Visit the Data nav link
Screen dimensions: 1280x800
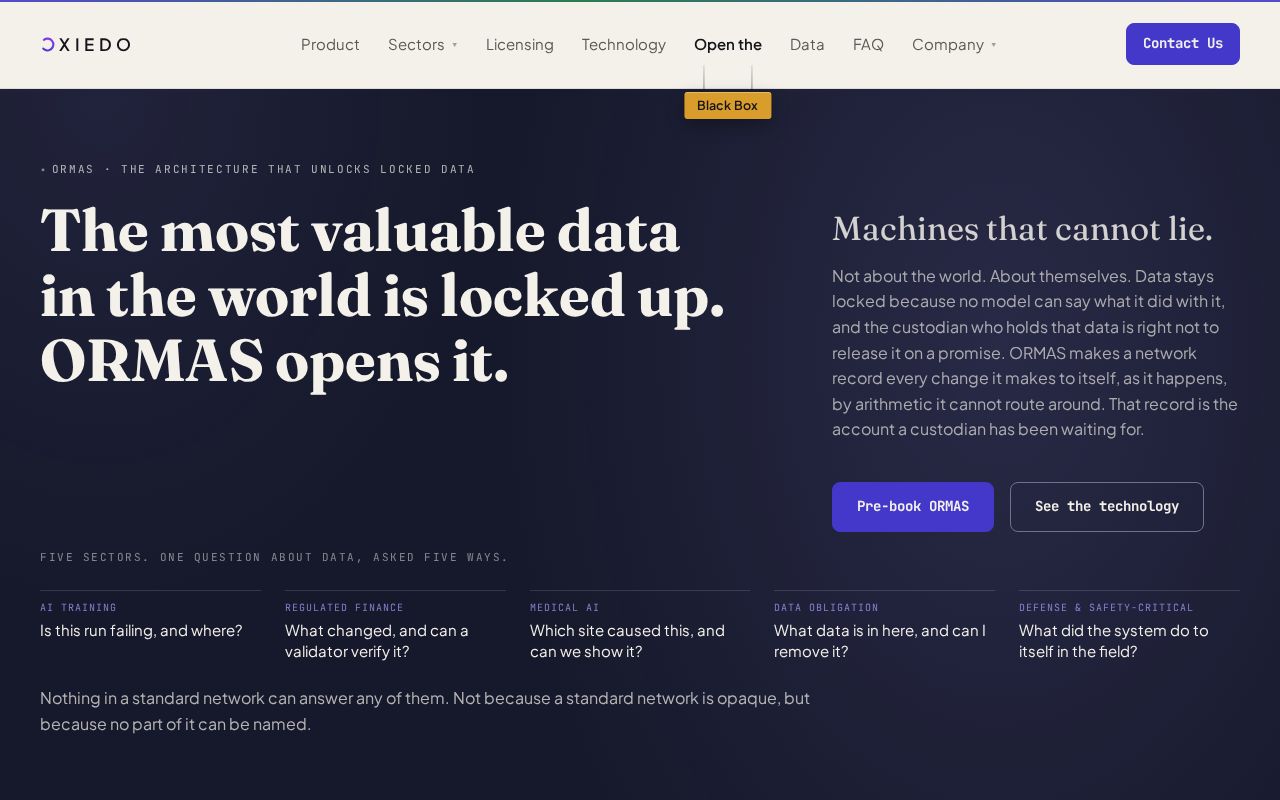point(807,44)
